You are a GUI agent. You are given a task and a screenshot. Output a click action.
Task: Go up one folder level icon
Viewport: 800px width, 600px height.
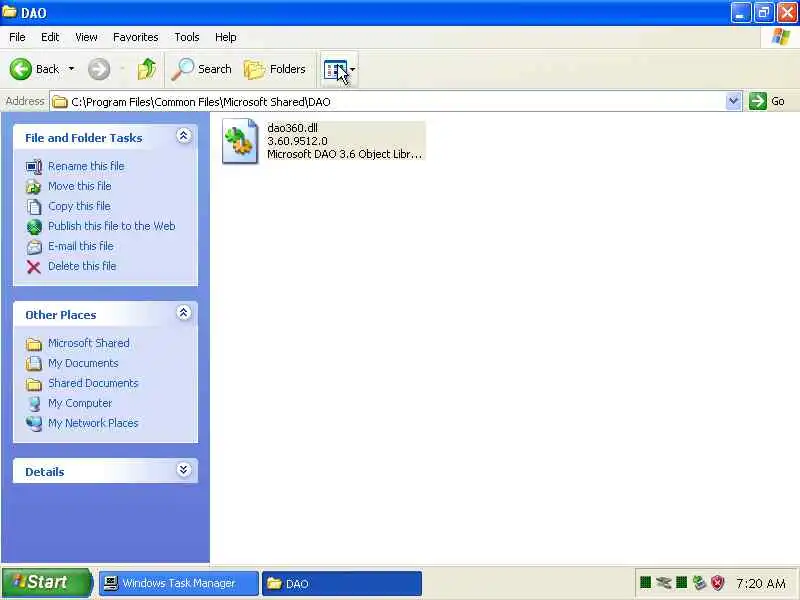(x=147, y=69)
